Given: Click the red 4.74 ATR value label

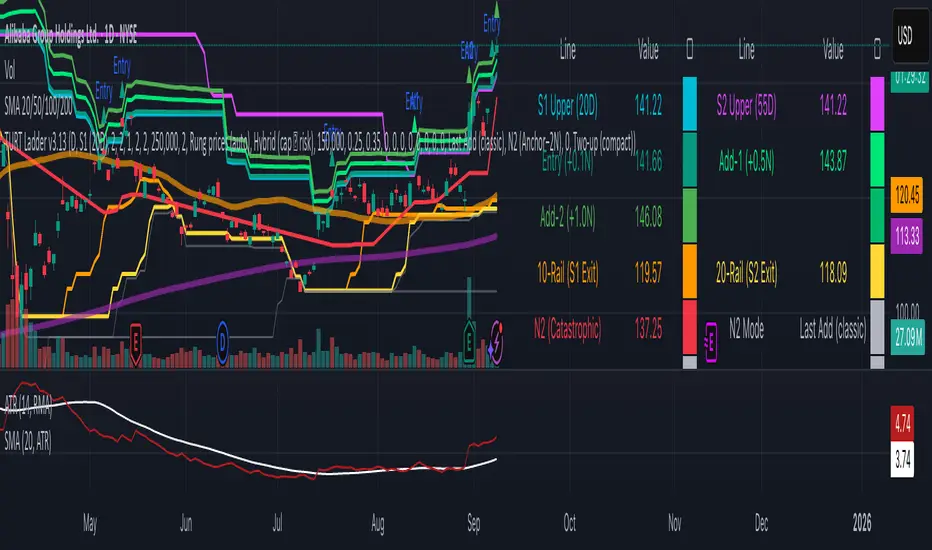Looking at the screenshot, I should pyautogui.click(x=902, y=423).
